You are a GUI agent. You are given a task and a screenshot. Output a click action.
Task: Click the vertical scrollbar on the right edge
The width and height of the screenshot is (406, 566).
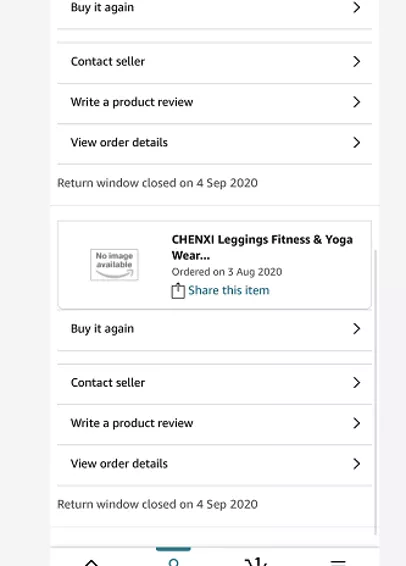pyautogui.click(x=376, y=392)
